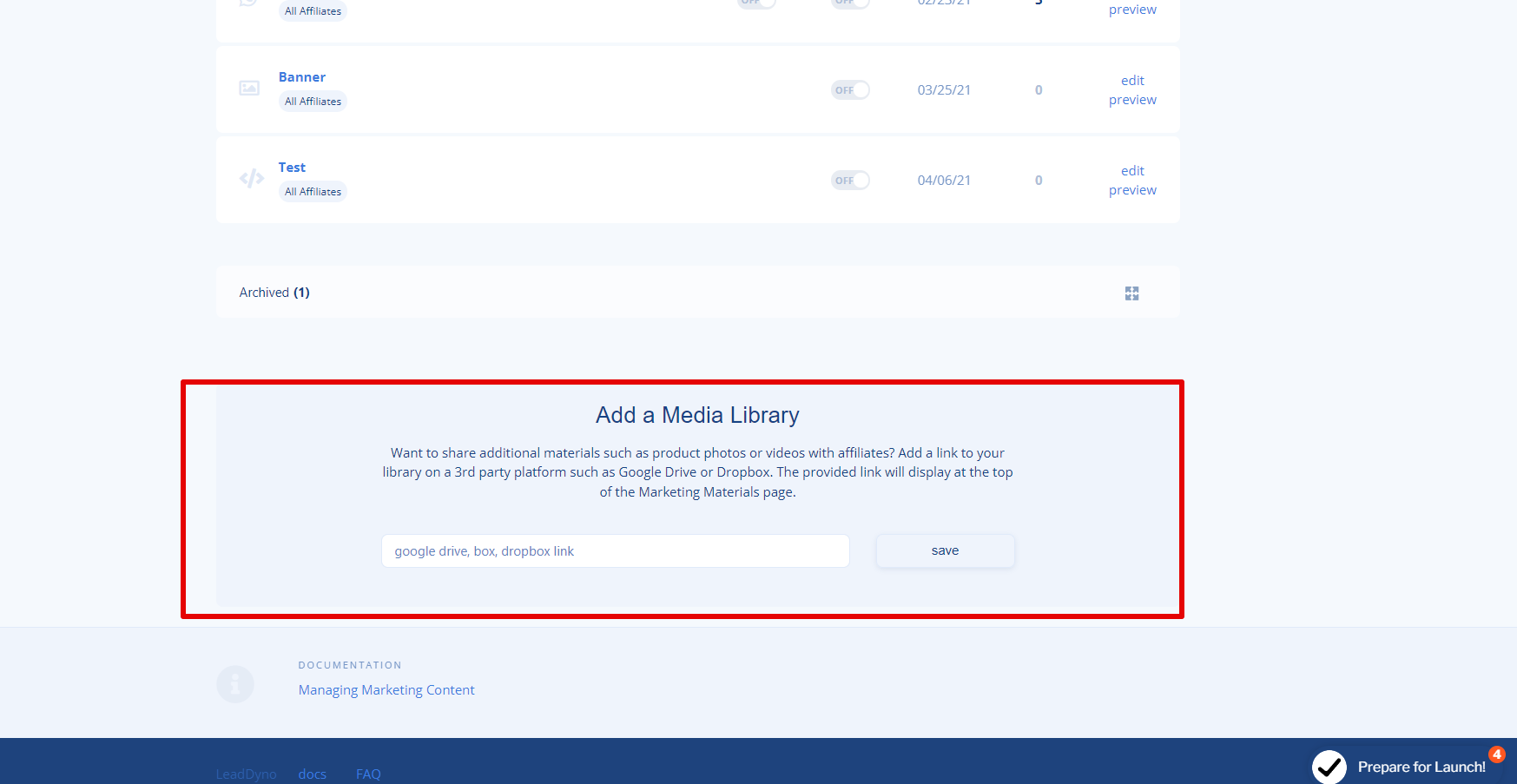This screenshot has height=784, width=1517.
Task: Click the documentation info icon
Action: click(x=235, y=684)
